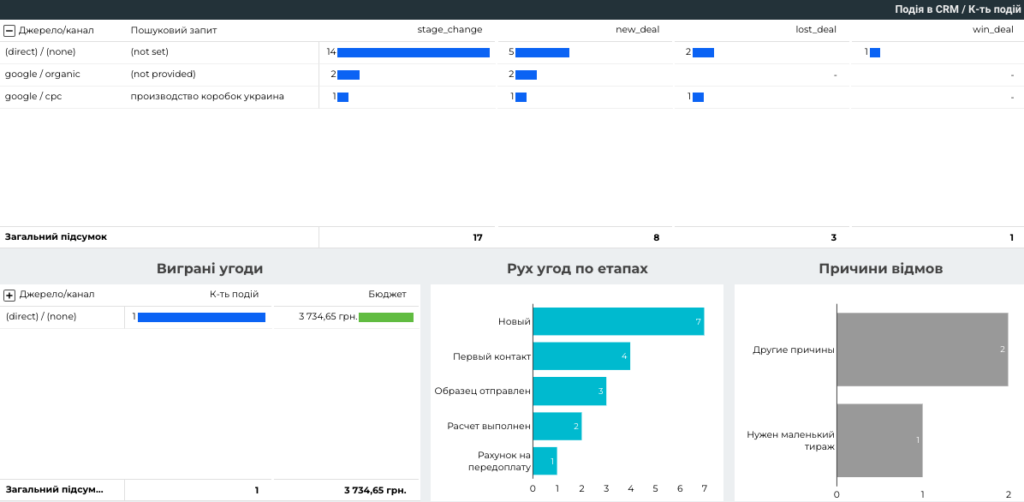Click the Новый bar in funnel chart
1024x502 pixels.
tap(618, 321)
